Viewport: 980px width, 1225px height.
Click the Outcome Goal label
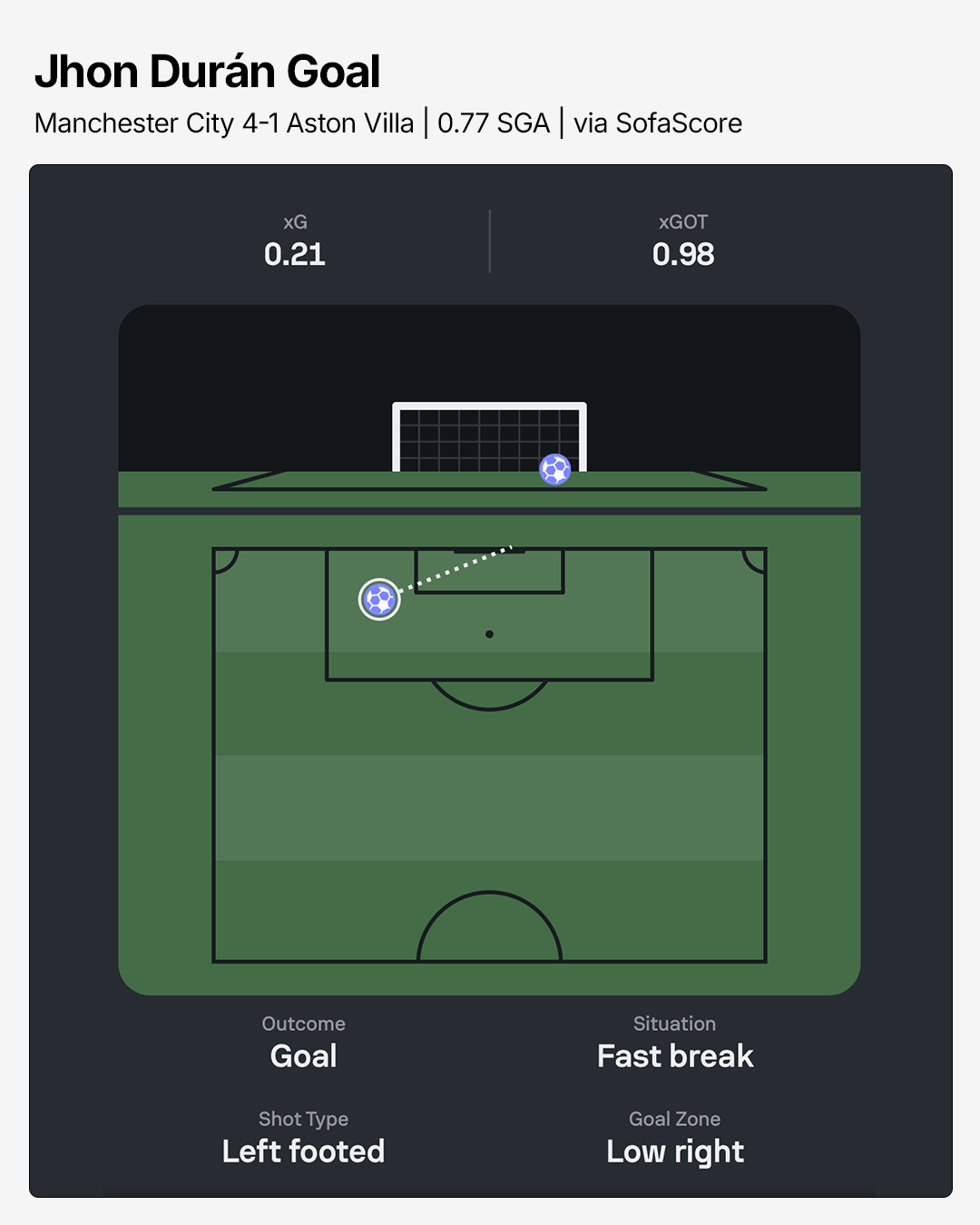pos(304,1044)
